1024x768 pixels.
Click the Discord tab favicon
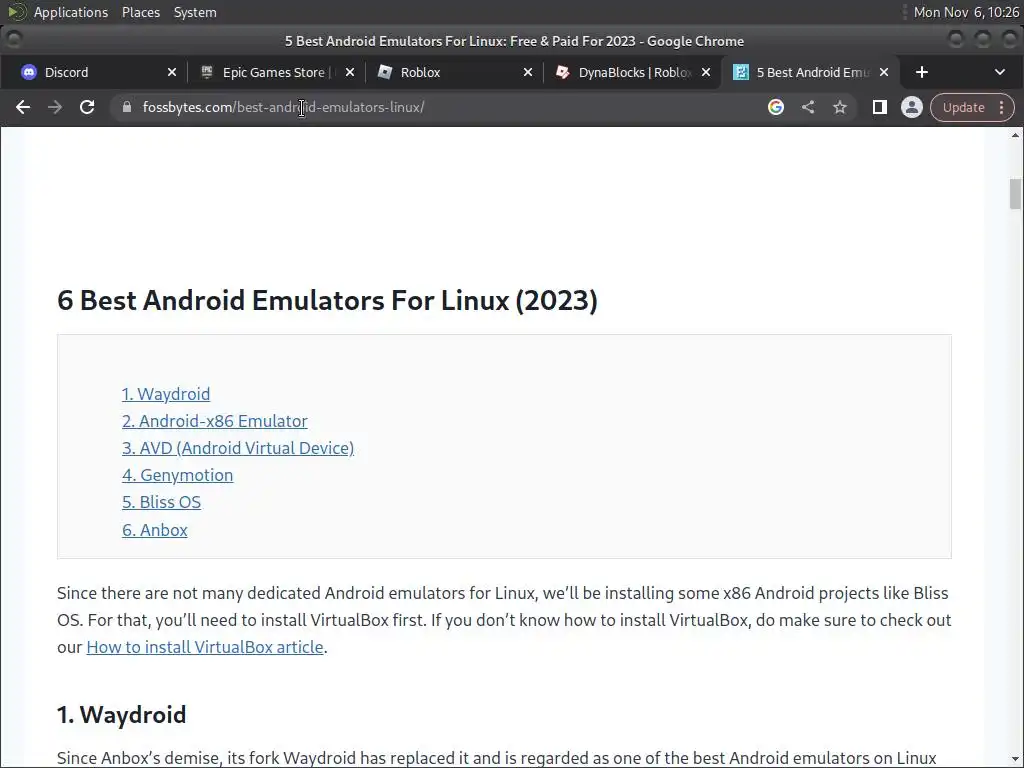coord(29,72)
